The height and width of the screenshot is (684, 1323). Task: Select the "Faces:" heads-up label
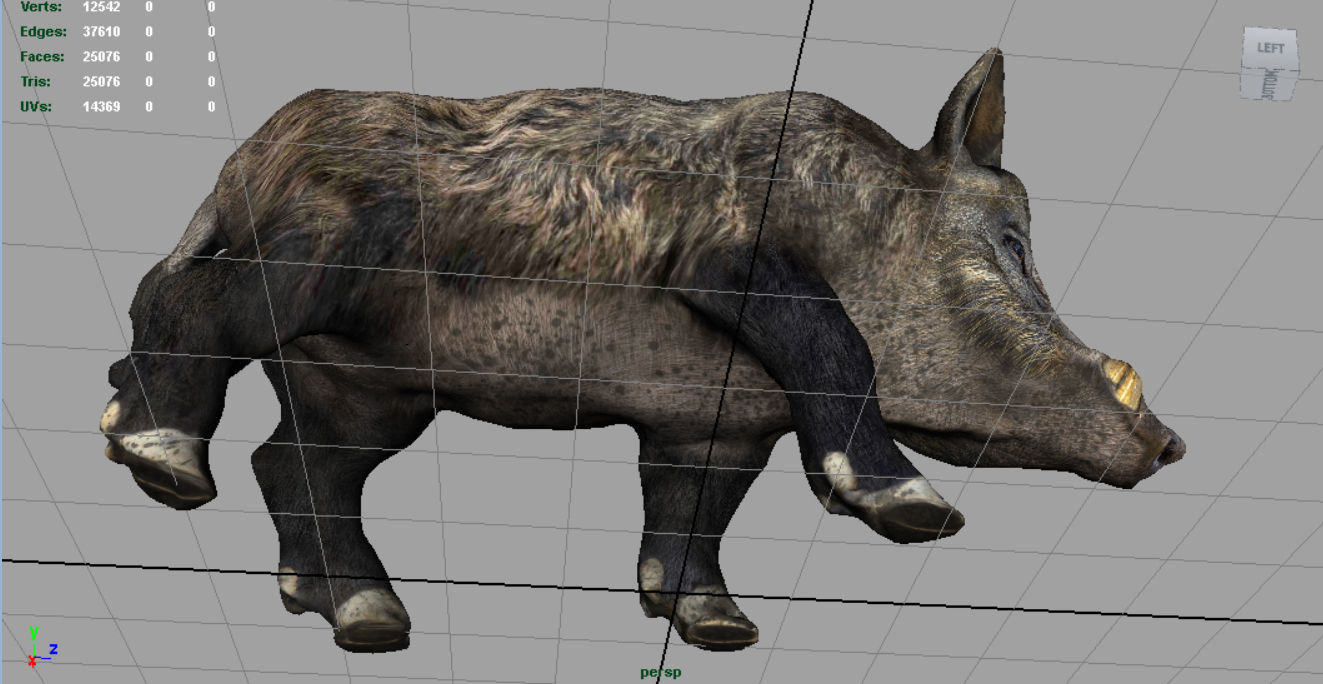click(42, 56)
